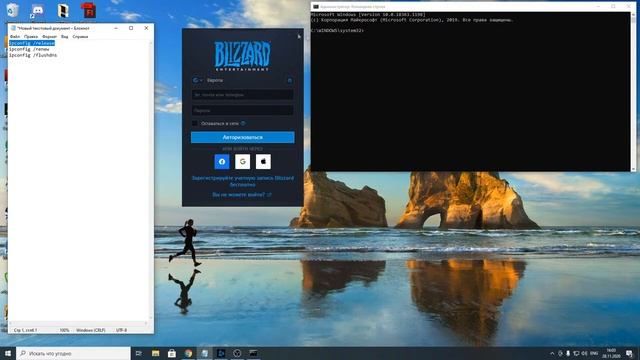Click the C:\WINDOWS\system32> prompt line
This screenshot has height=360, width=640.
(337, 31)
